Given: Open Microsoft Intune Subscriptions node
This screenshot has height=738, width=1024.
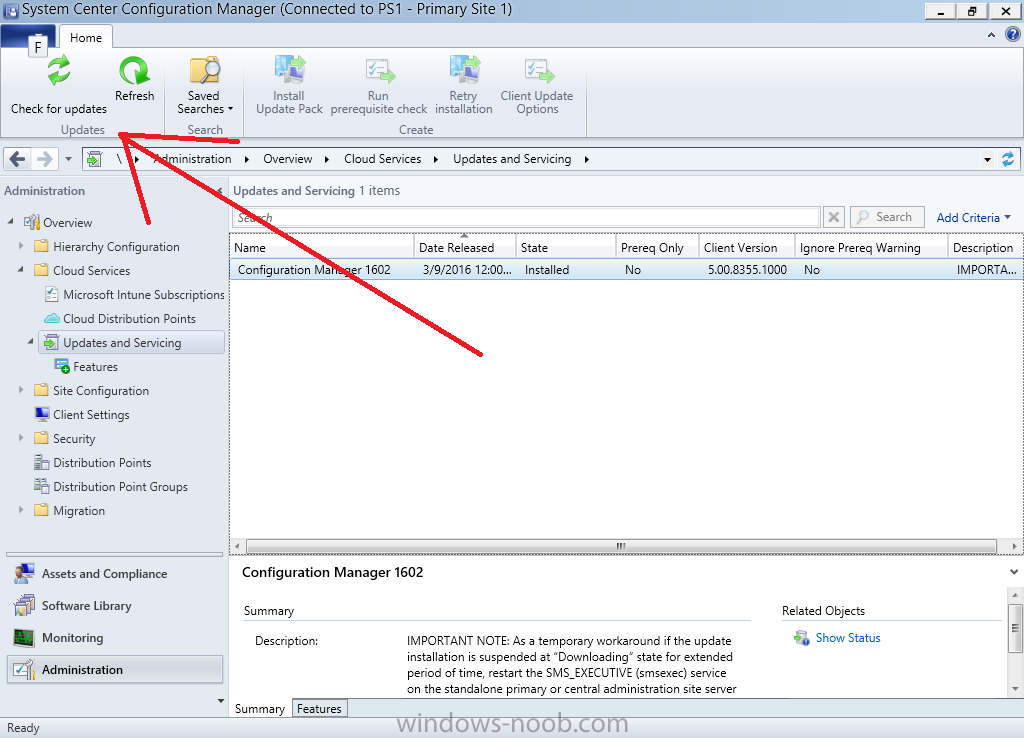Looking at the screenshot, I should pos(144,295).
